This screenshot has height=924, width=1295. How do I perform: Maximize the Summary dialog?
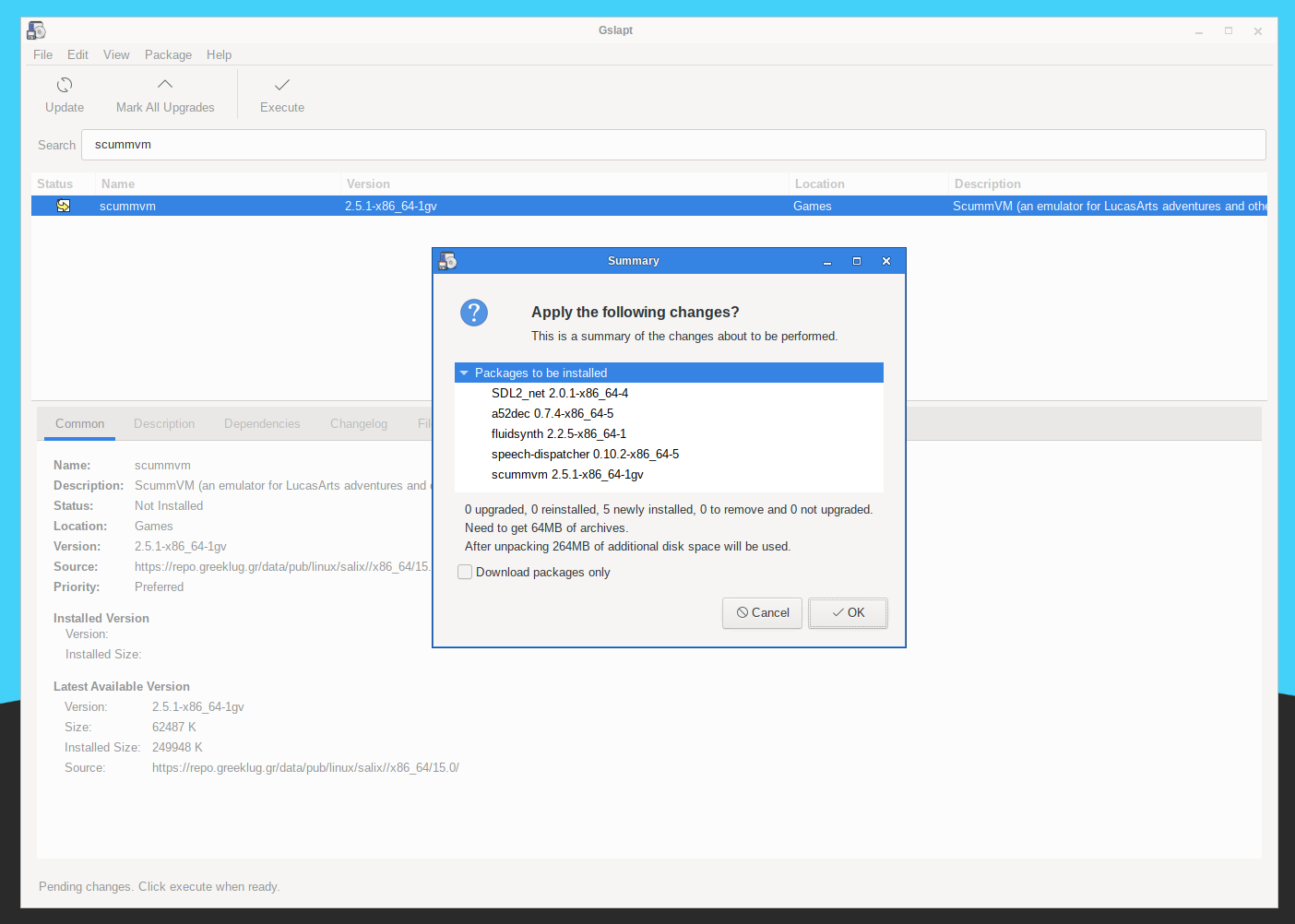coord(857,261)
